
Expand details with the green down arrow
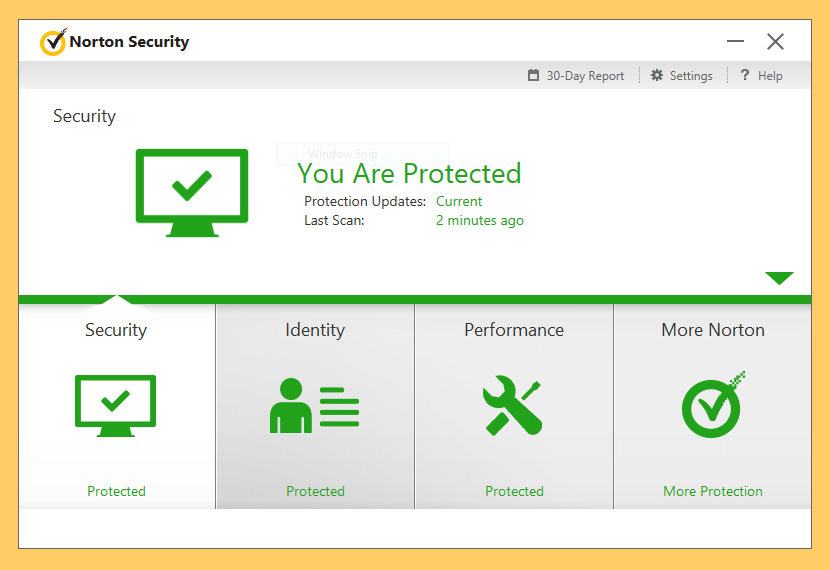click(x=779, y=278)
